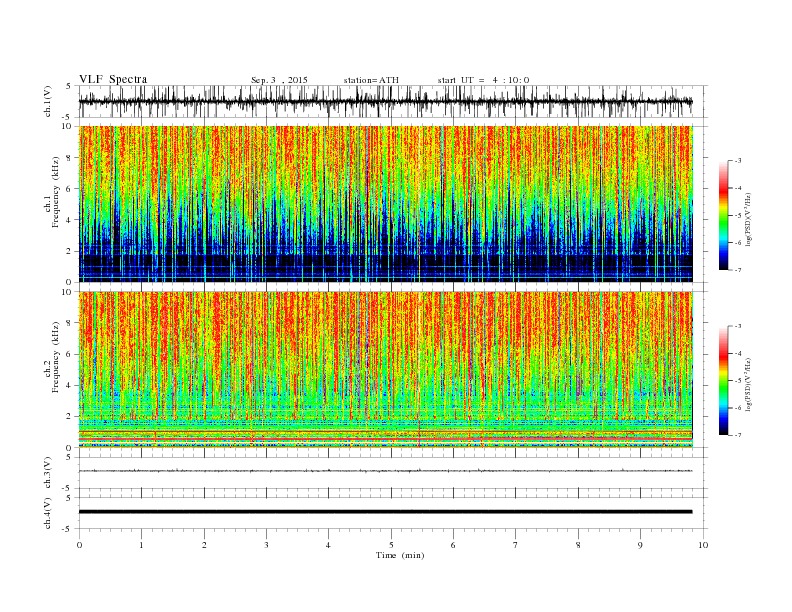Click time-axis tick label "4"
This screenshot has width=792, height=612.
[x=328, y=545]
